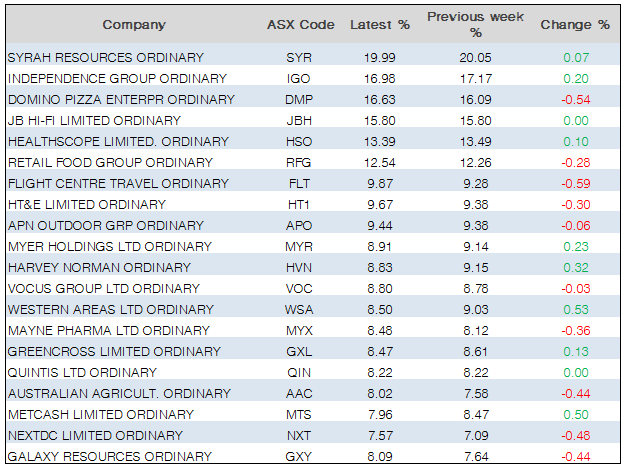Click HARVEY NORMAN change value 0.32
The image size is (624, 473).
pos(576,267)
